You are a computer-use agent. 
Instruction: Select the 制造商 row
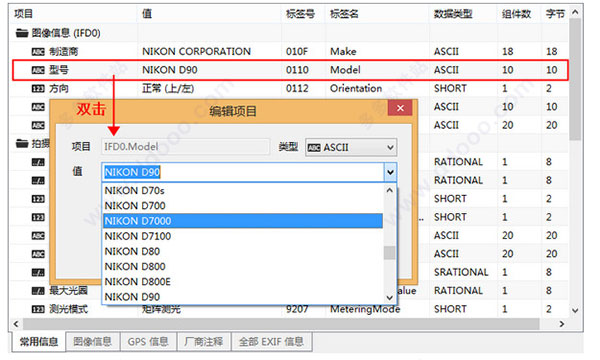pos(289,52)
